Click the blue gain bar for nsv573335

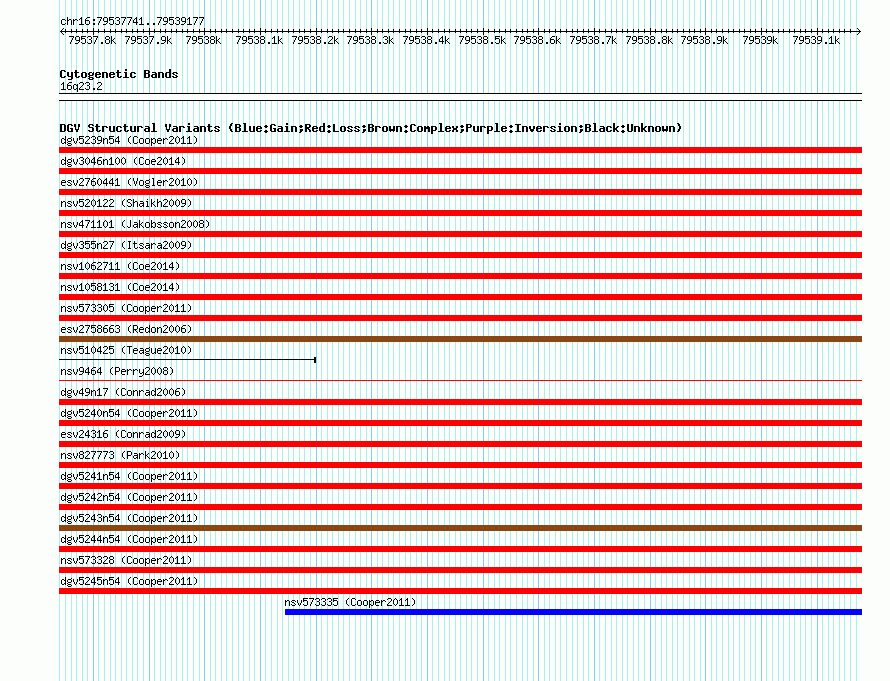point(573,612)
